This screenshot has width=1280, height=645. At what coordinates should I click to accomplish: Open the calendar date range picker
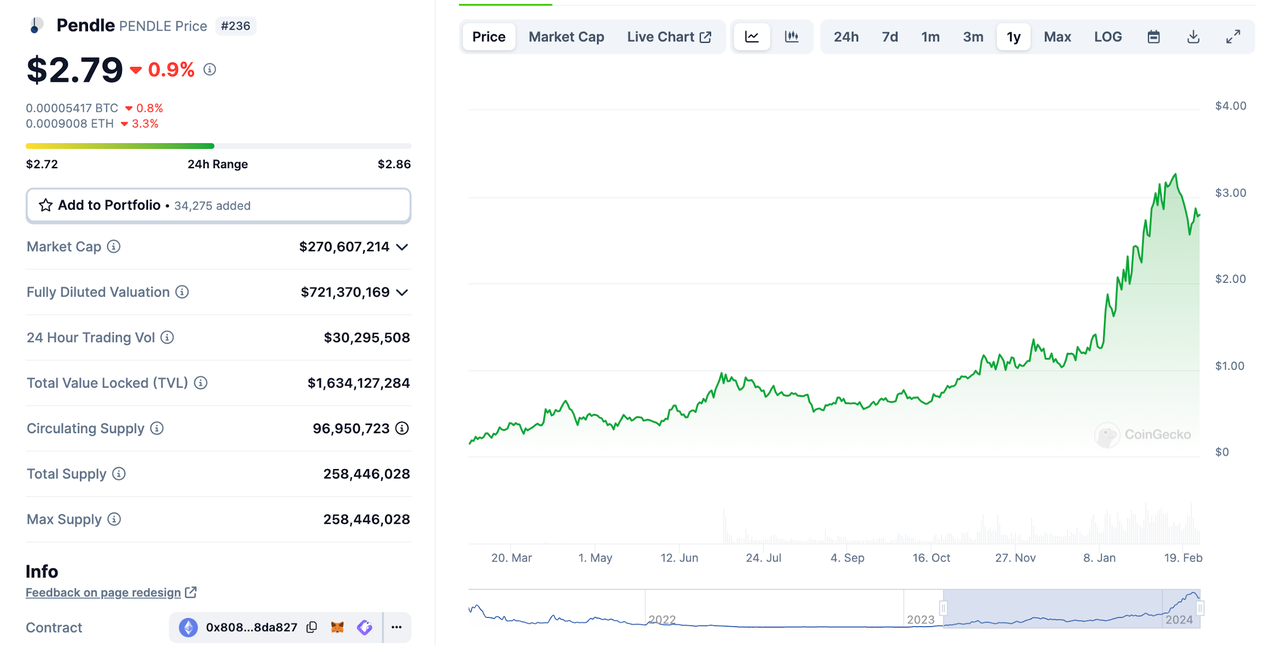pos(1153,37)
